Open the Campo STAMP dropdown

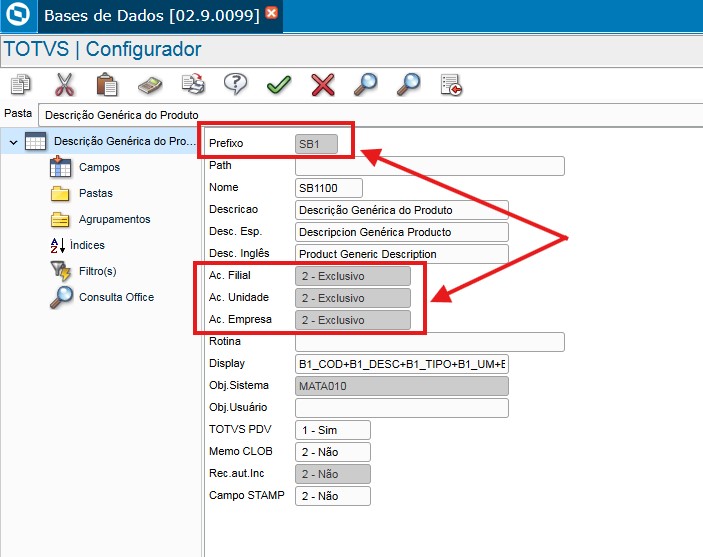click(x=333, y=496)
